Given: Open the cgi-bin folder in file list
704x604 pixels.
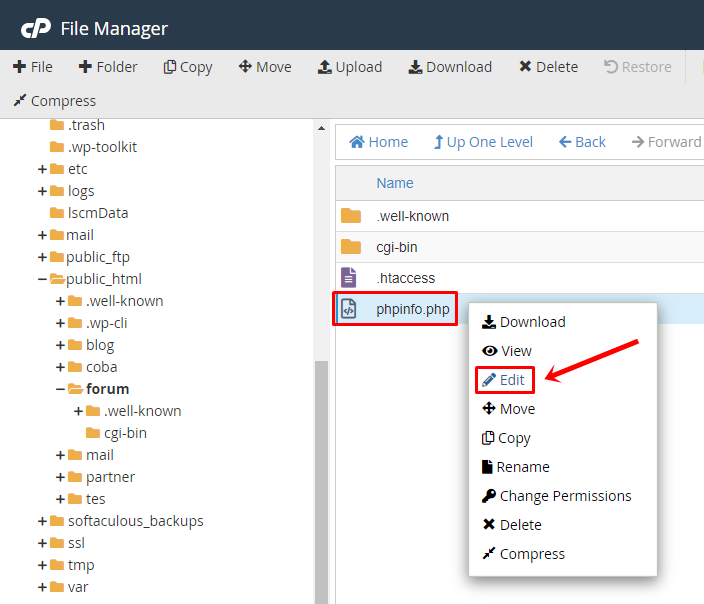Looking at the screenshot, I should 396,247.
